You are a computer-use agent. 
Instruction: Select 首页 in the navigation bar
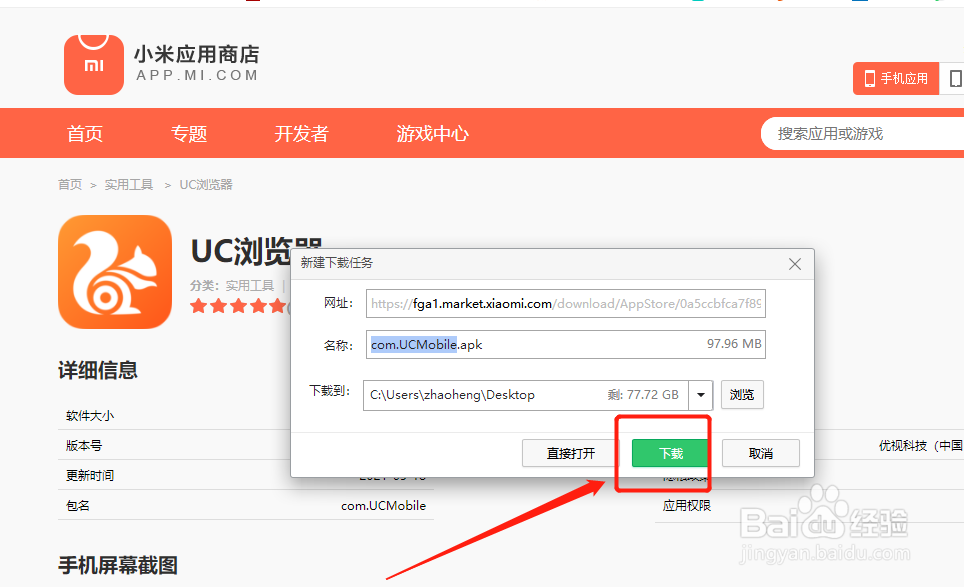tap(84, 133)
